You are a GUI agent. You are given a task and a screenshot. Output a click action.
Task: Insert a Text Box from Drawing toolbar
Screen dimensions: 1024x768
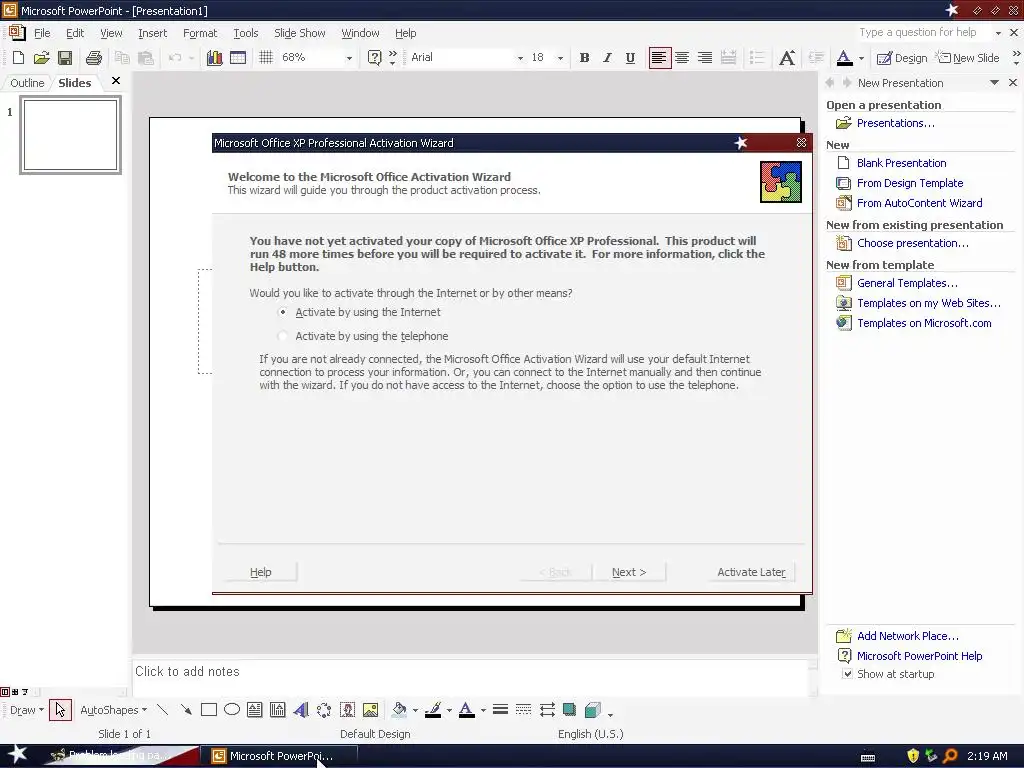pos(255,710)
